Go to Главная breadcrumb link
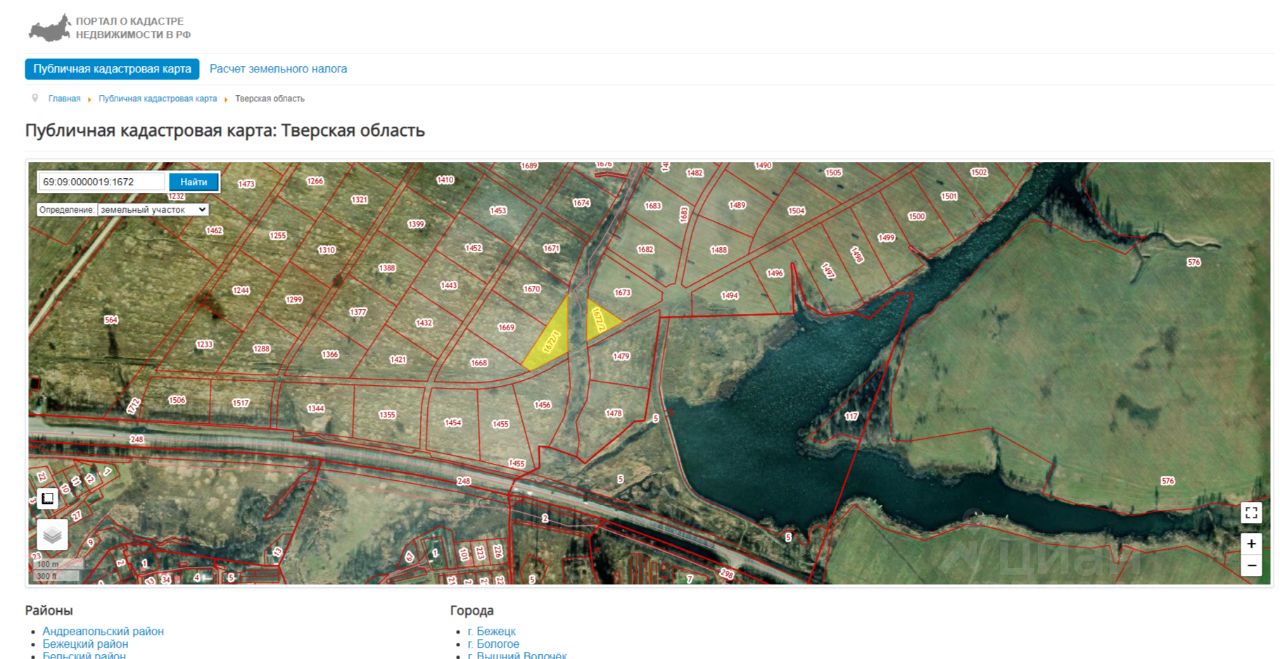This screenshot has height=659, width=1280. coord(64,99)
